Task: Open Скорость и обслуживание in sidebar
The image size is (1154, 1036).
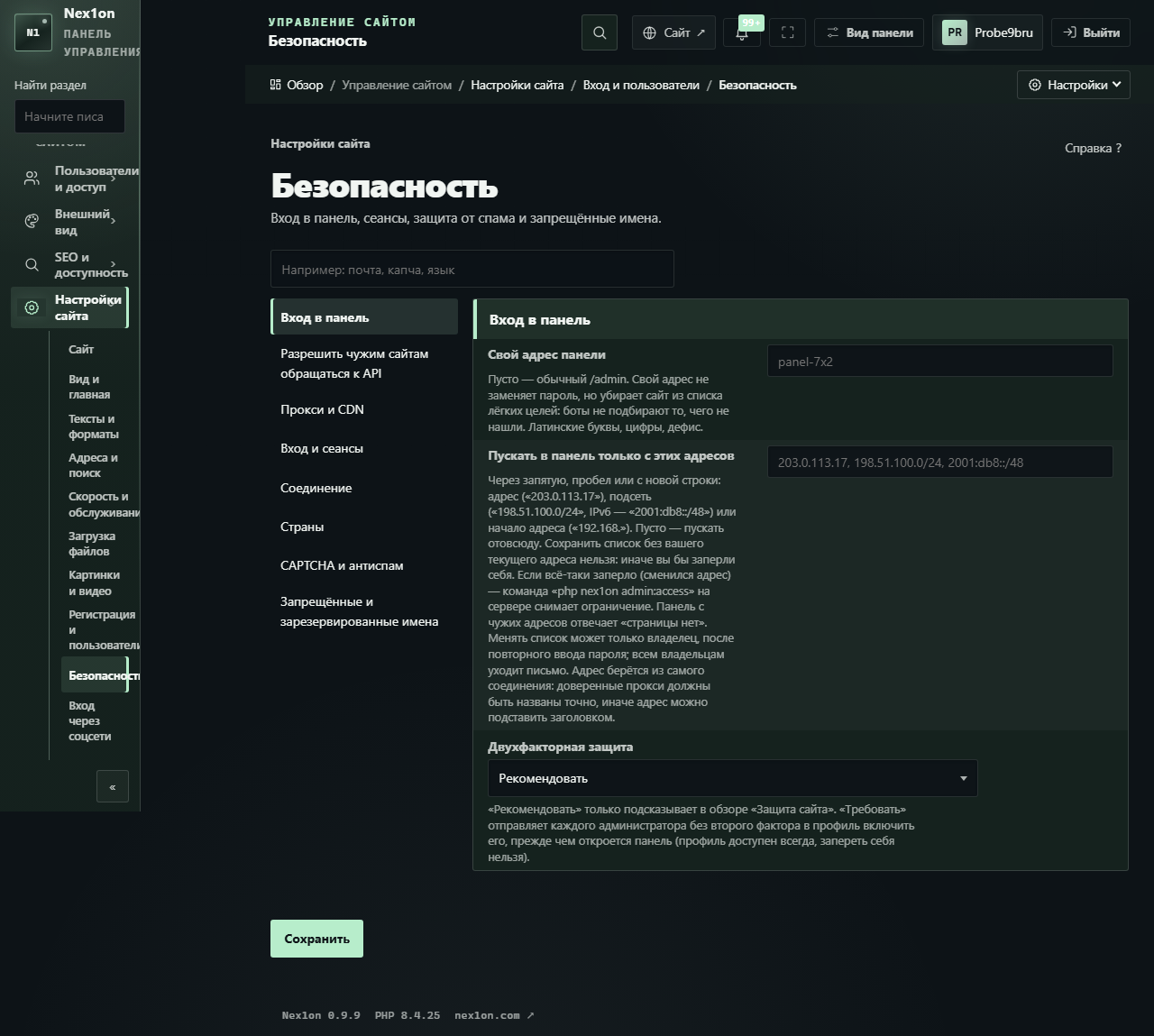Action: pyautogui.click(x=98, y=504)
